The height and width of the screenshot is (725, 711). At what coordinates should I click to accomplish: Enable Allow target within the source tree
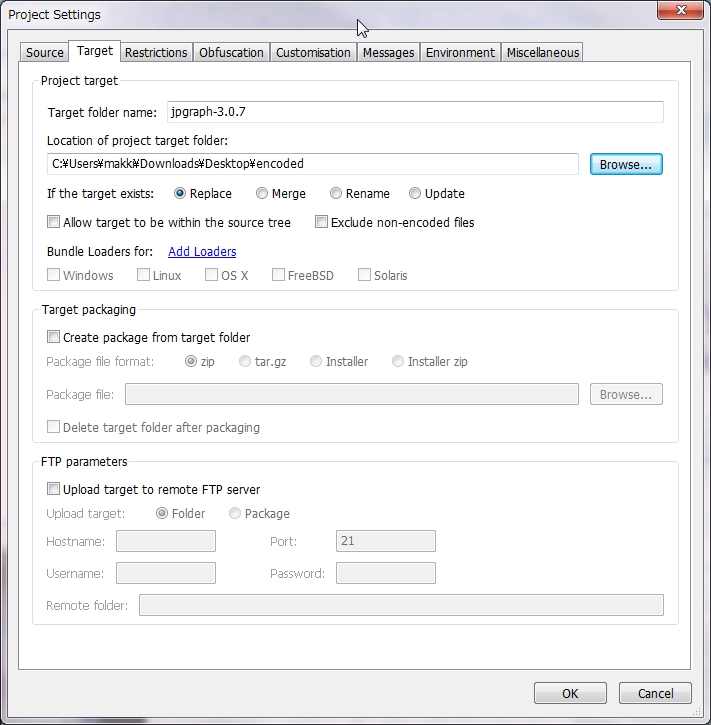pos(54,223)
